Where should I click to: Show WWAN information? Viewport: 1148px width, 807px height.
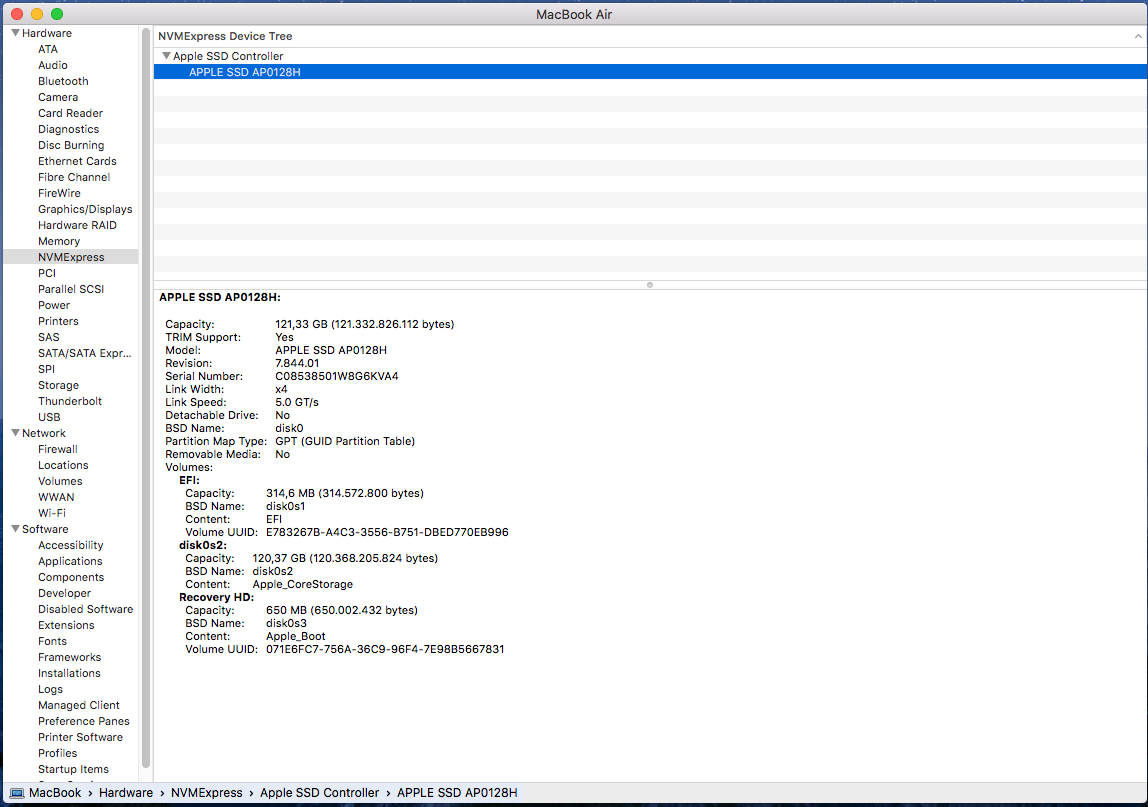pos(56,497)
